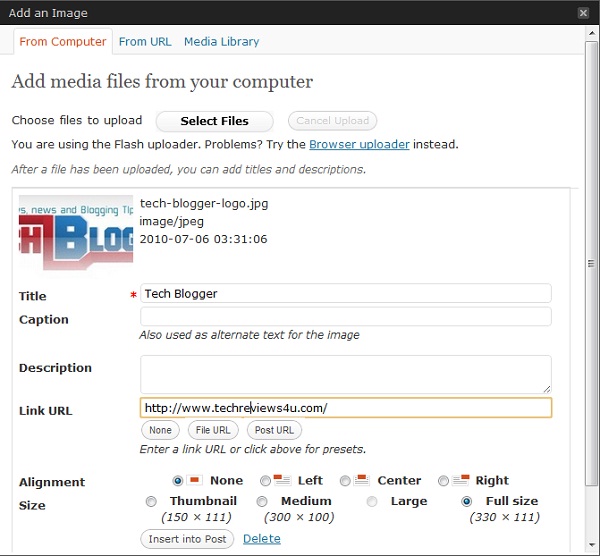Click the alignment None image icon
Viewport: 600px width, 556px height.
click(x=194, y=480)
